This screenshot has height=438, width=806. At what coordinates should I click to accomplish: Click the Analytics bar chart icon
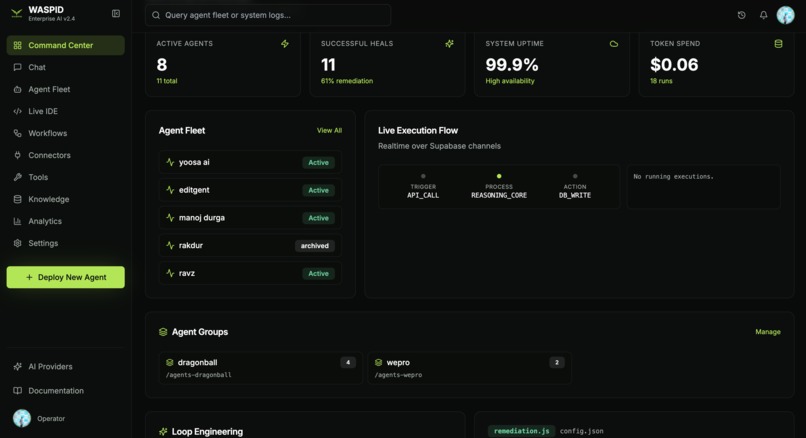tap(17, 221)
